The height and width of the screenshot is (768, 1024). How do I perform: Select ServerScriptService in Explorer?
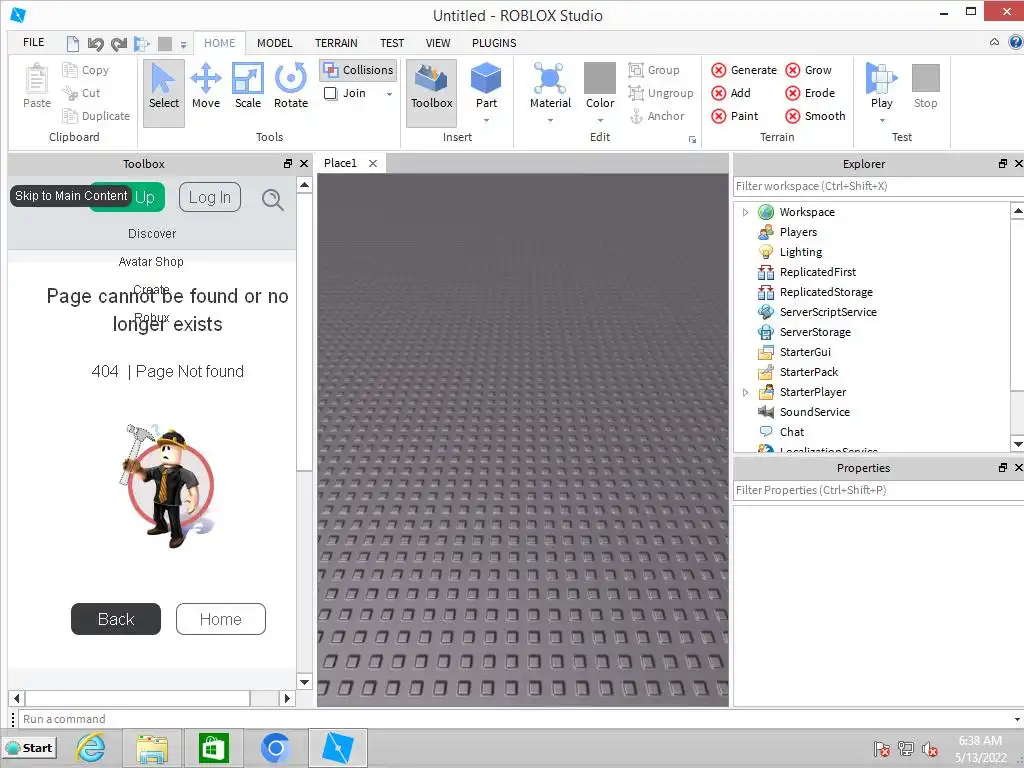click(827, 312)
